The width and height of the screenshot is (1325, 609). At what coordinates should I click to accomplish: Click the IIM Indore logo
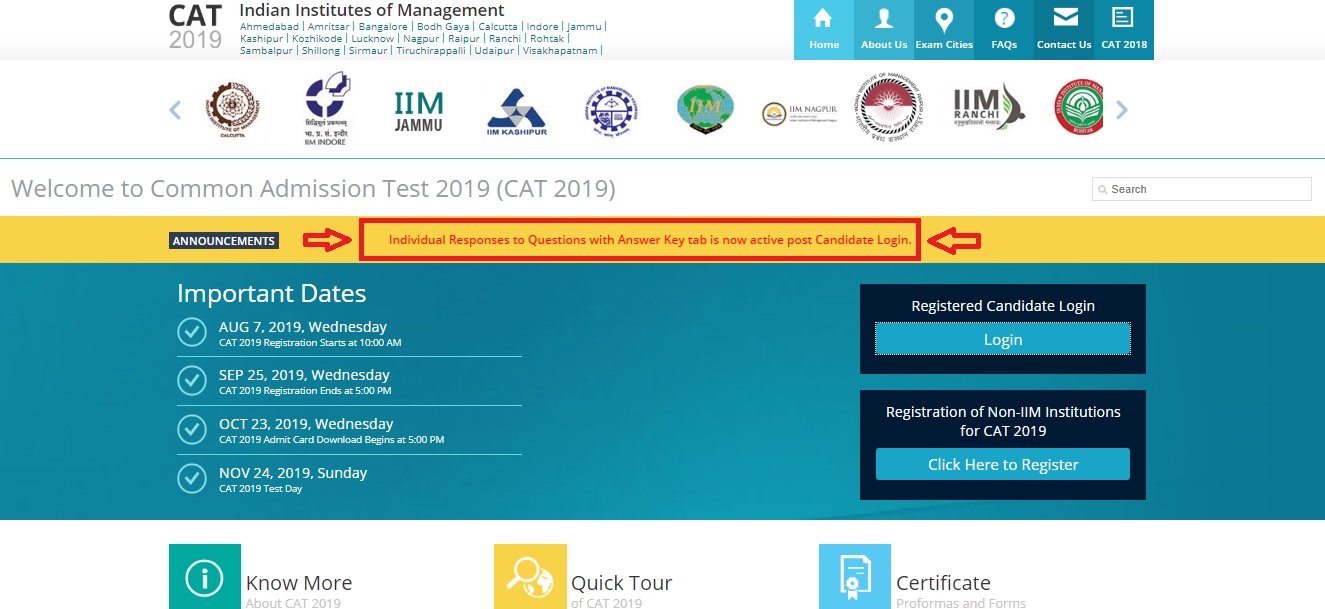coord(329,109)
